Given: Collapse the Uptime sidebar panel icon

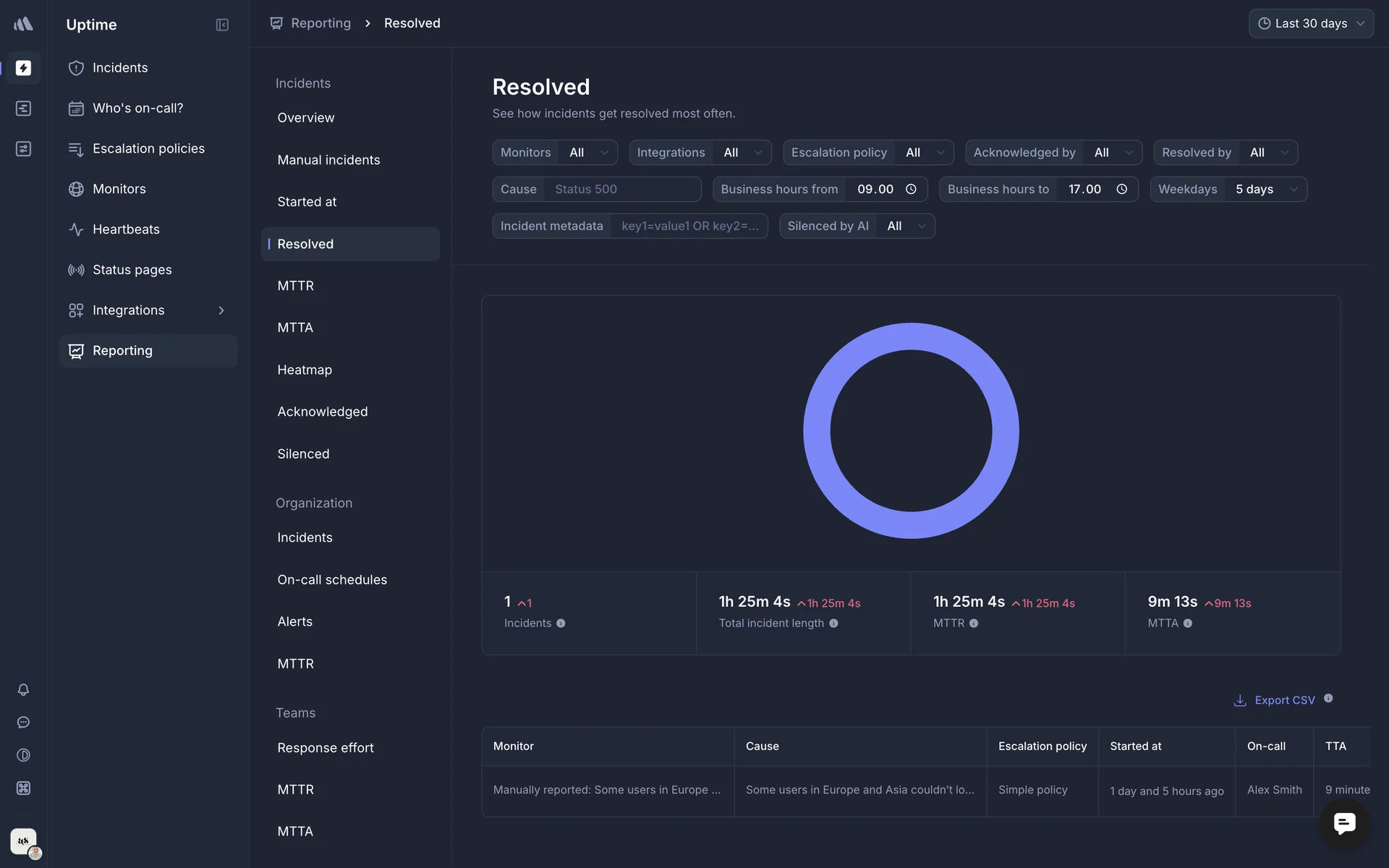Looking at the screenshot, I should (222, 25).
